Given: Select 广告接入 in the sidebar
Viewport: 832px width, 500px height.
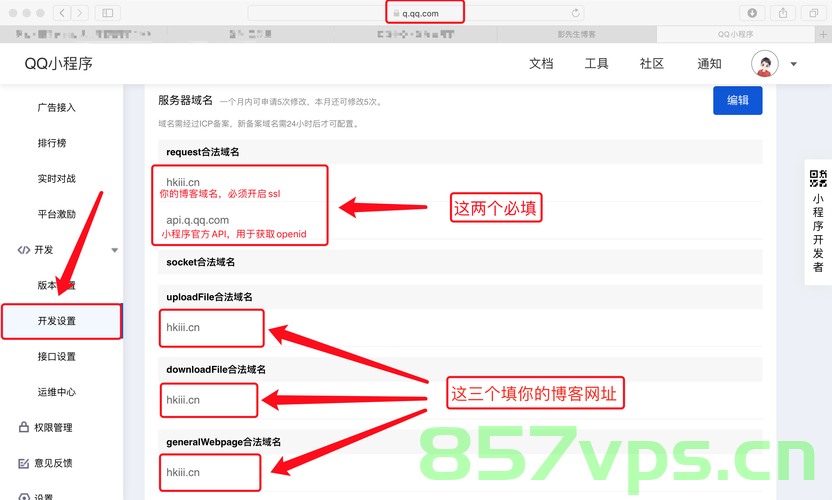Looking at the screenshot, I should pos(57,108).
